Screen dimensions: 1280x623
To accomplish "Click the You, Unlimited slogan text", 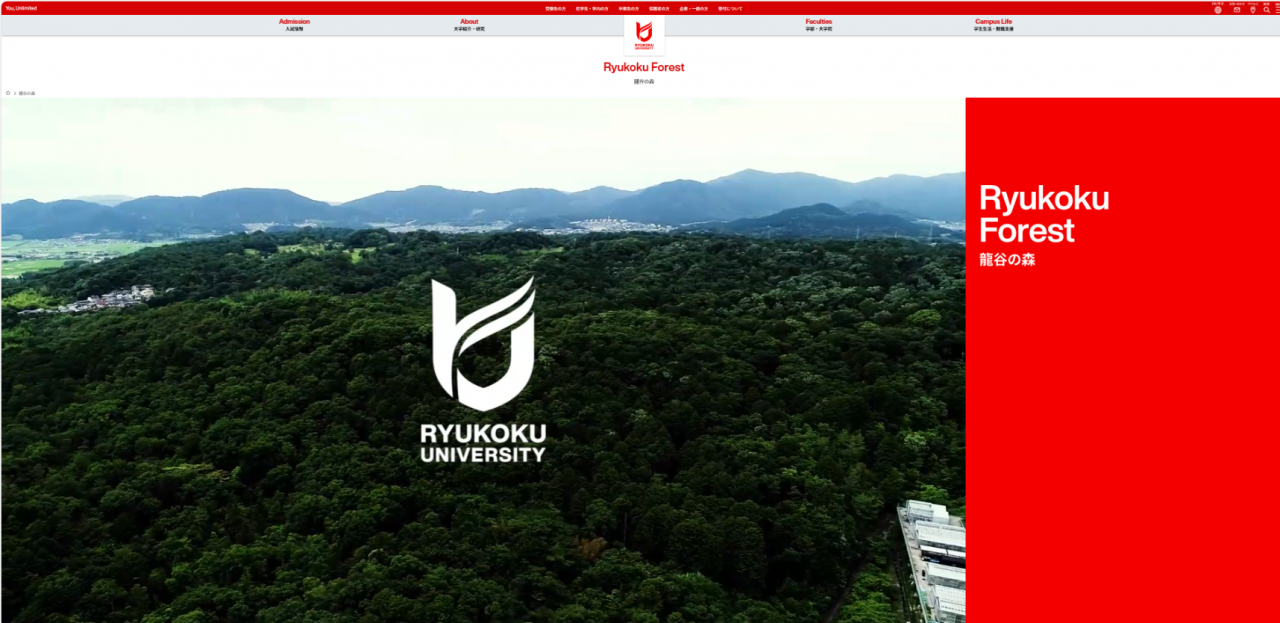I will point(21,8).
